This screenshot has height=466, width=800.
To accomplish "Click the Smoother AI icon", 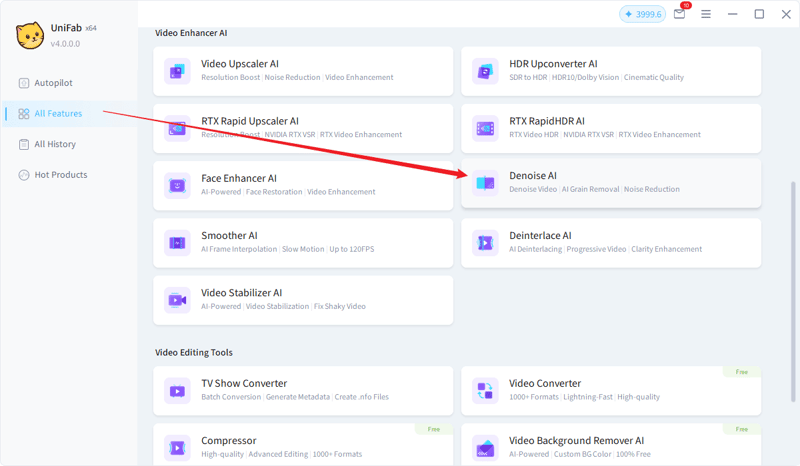I will tap(177, 242).
